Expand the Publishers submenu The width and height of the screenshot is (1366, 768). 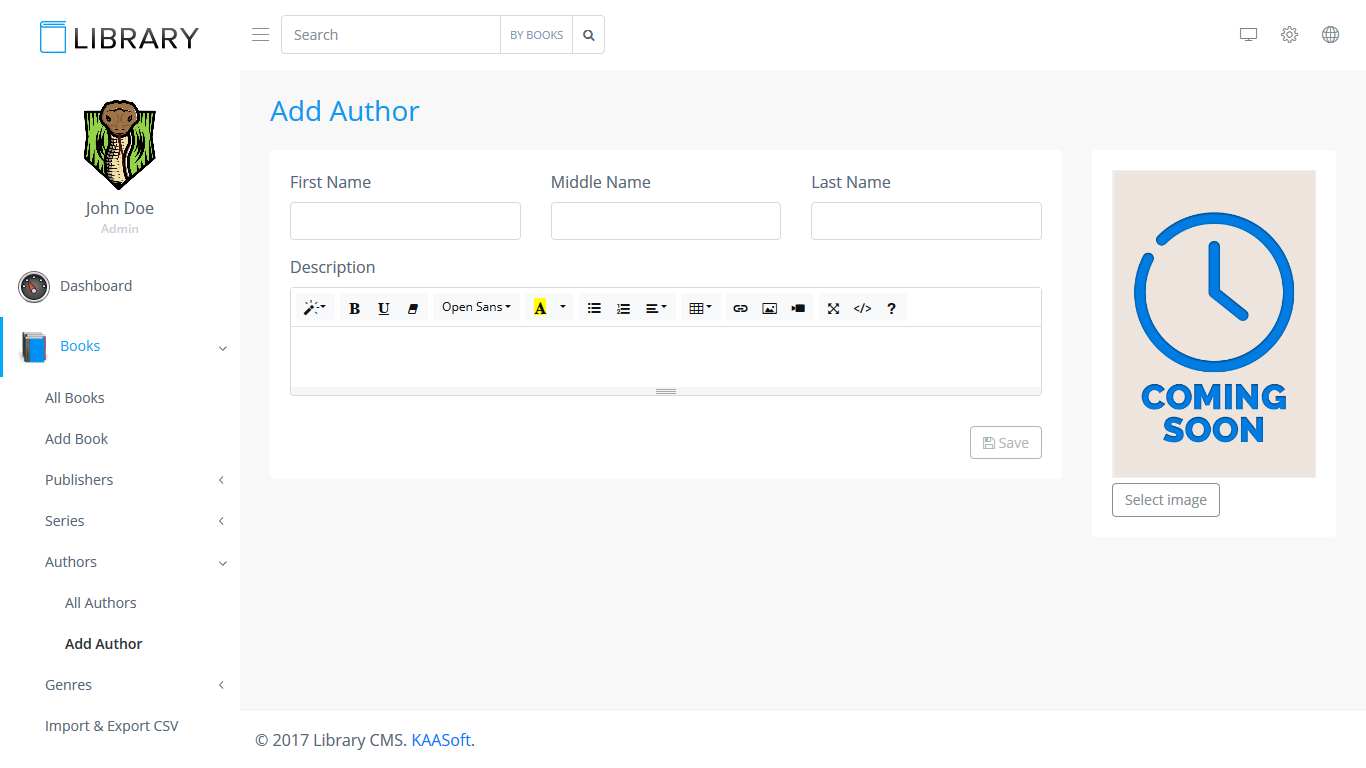tap(79, 480)
